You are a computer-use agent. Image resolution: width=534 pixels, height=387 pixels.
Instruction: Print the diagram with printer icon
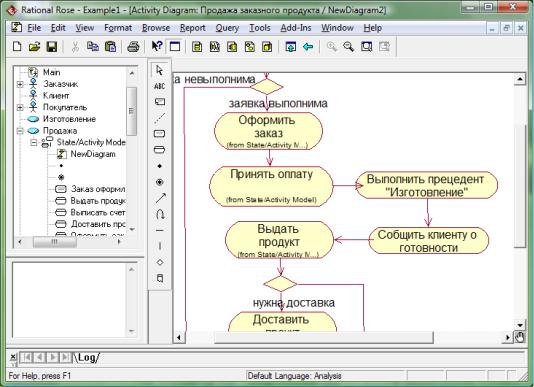click(x=133, y=46)
